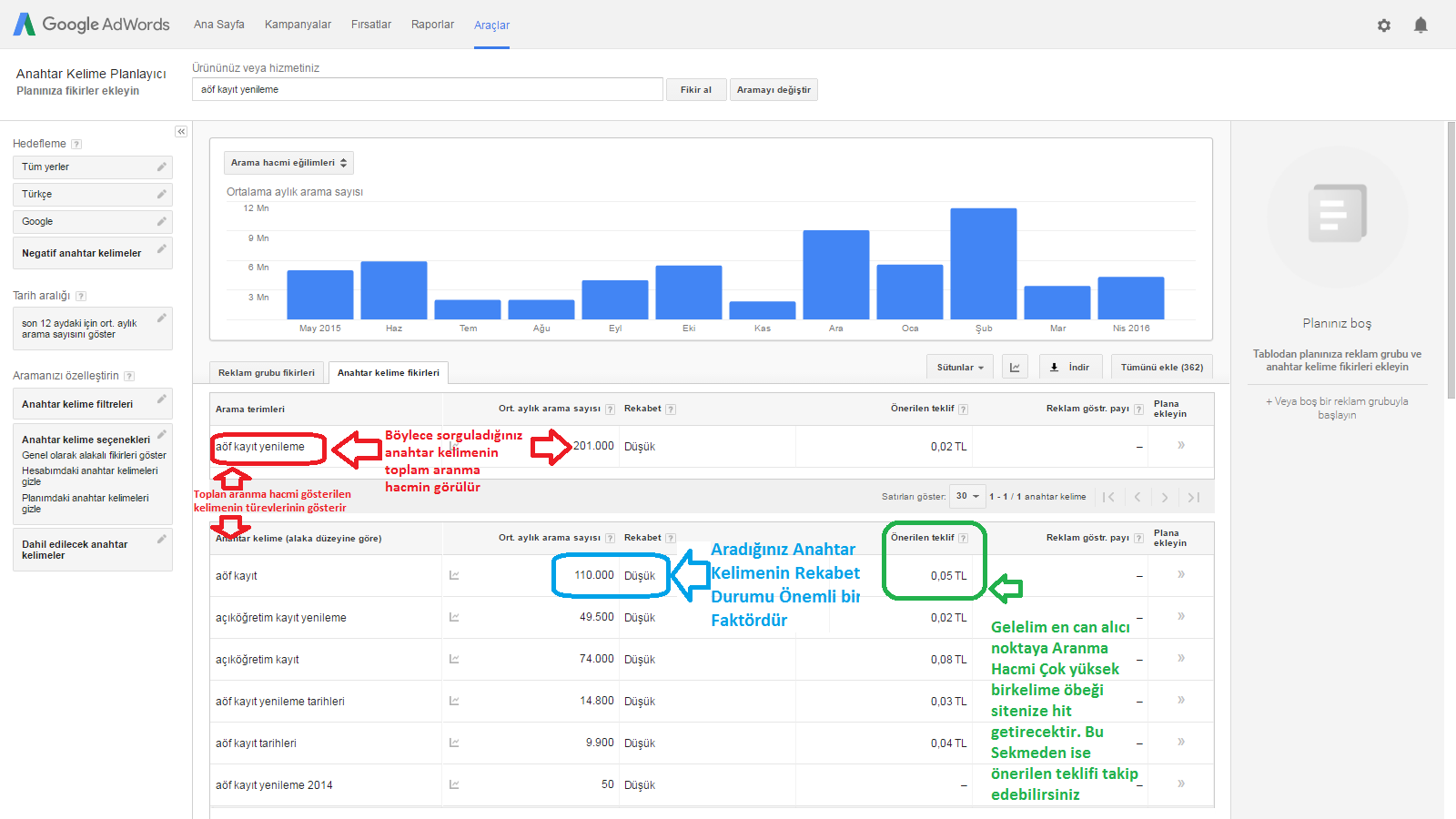Click Tümünü ekle (362) button
1456x819 pixels.
pos(1162,367)
